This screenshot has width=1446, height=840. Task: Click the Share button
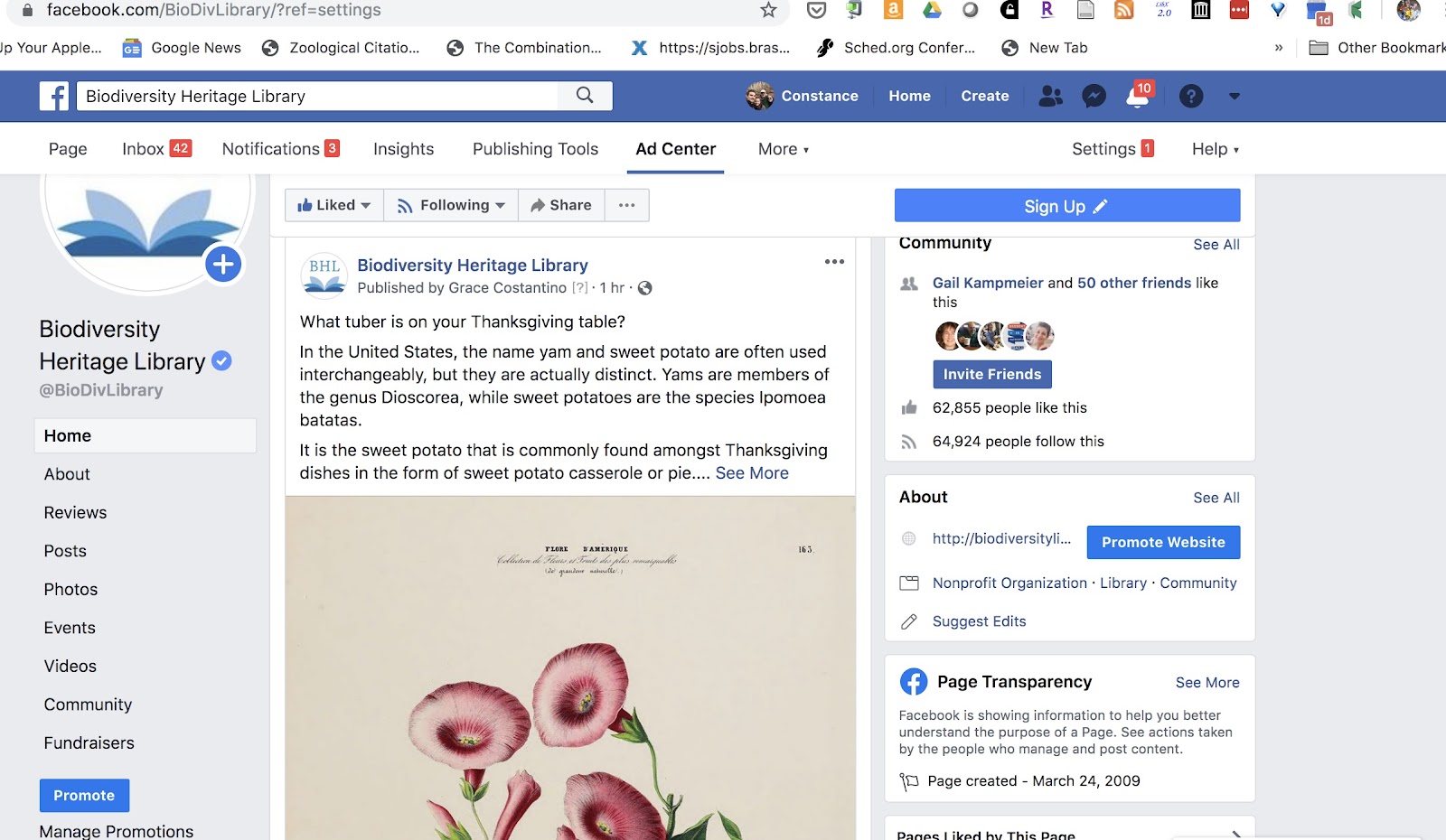561,205
